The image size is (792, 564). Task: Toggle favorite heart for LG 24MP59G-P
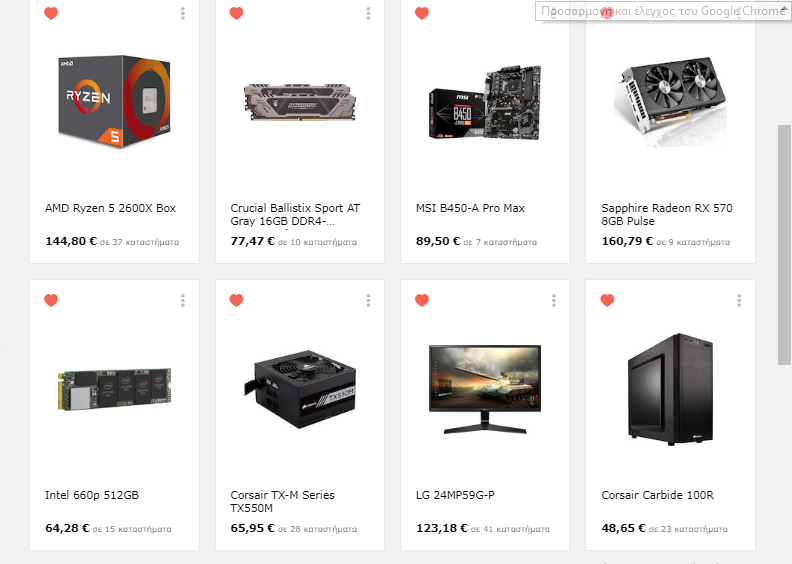(422, 300)
